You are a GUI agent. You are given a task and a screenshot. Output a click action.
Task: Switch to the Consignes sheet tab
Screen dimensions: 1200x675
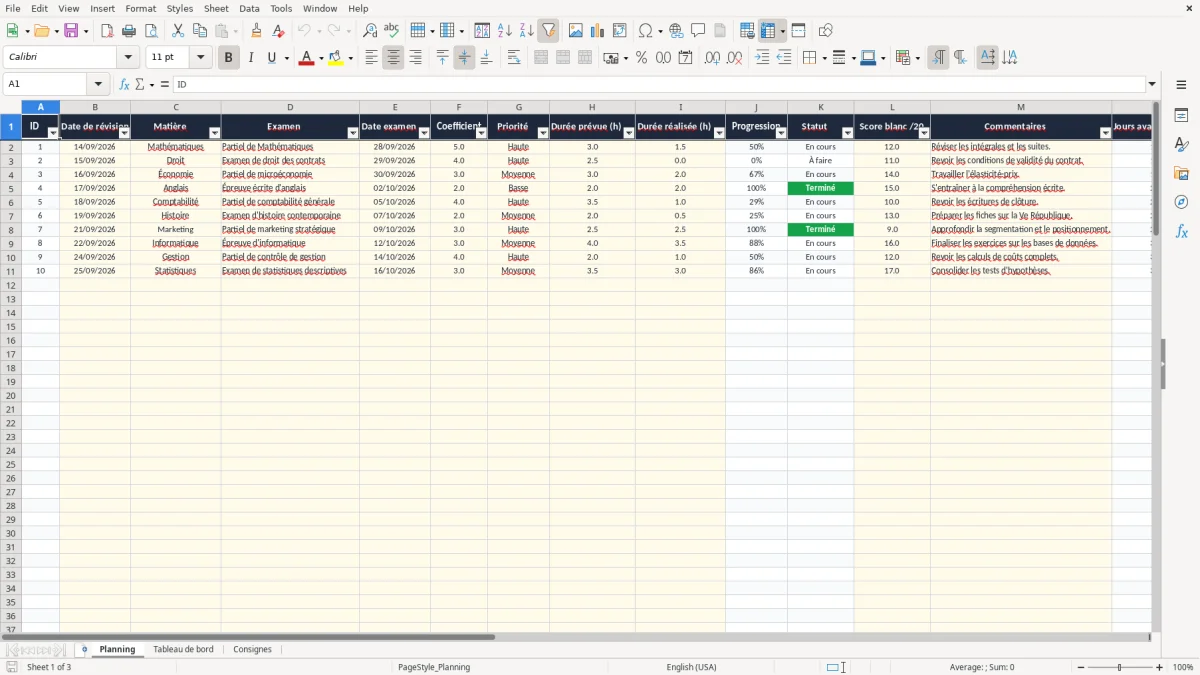(252, 649)
